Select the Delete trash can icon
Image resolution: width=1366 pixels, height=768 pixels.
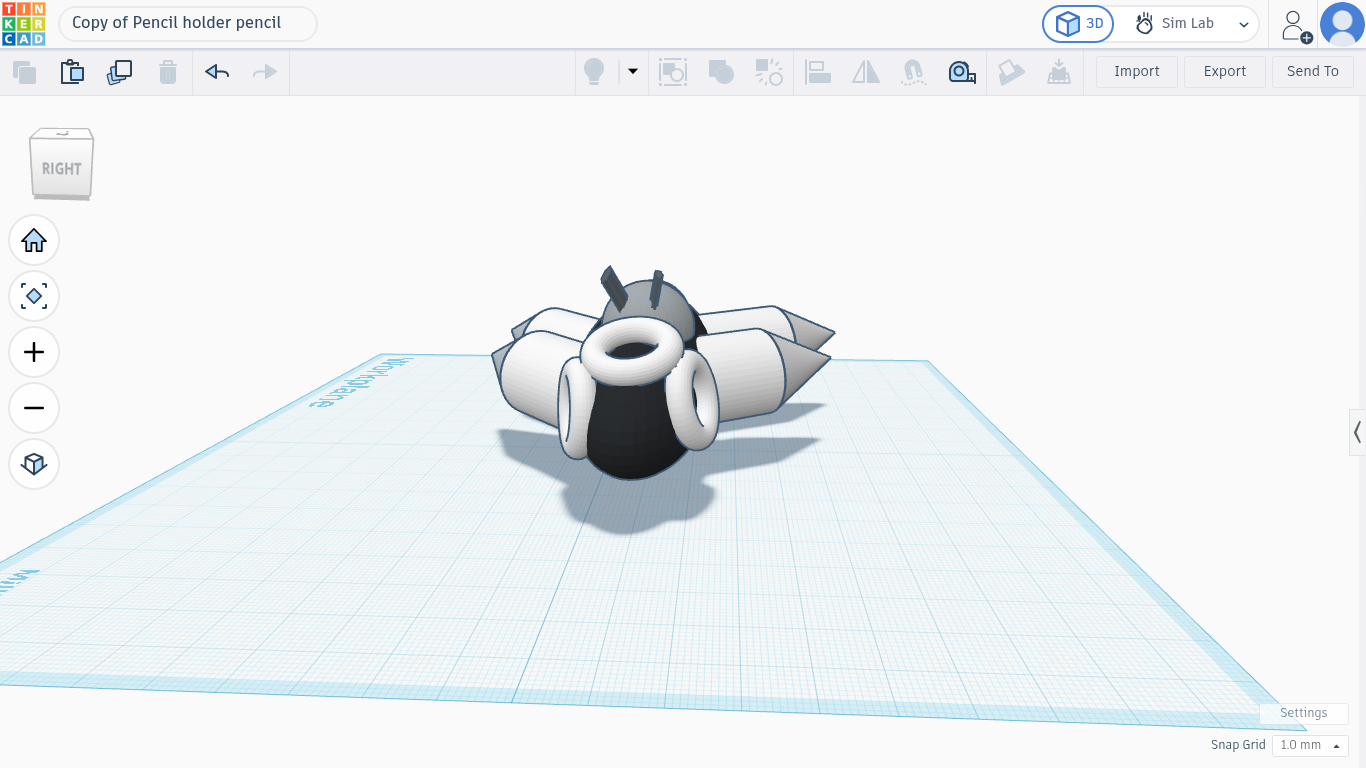coord(168,72)
